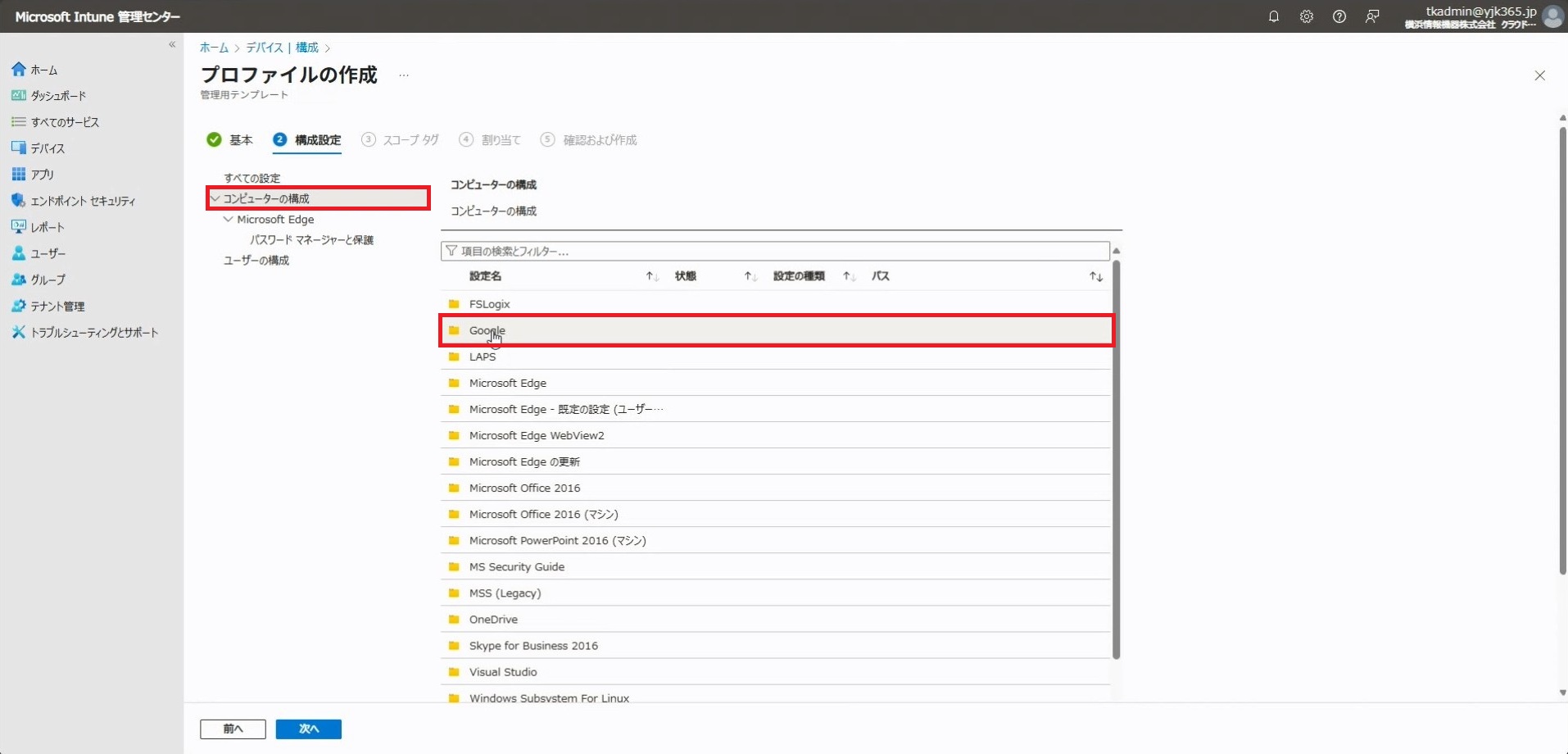Collapse the Microsoft Edge tree node
Image resolution: width=1568 pixels, height=754 pixels.
click(x=229, y=220)
